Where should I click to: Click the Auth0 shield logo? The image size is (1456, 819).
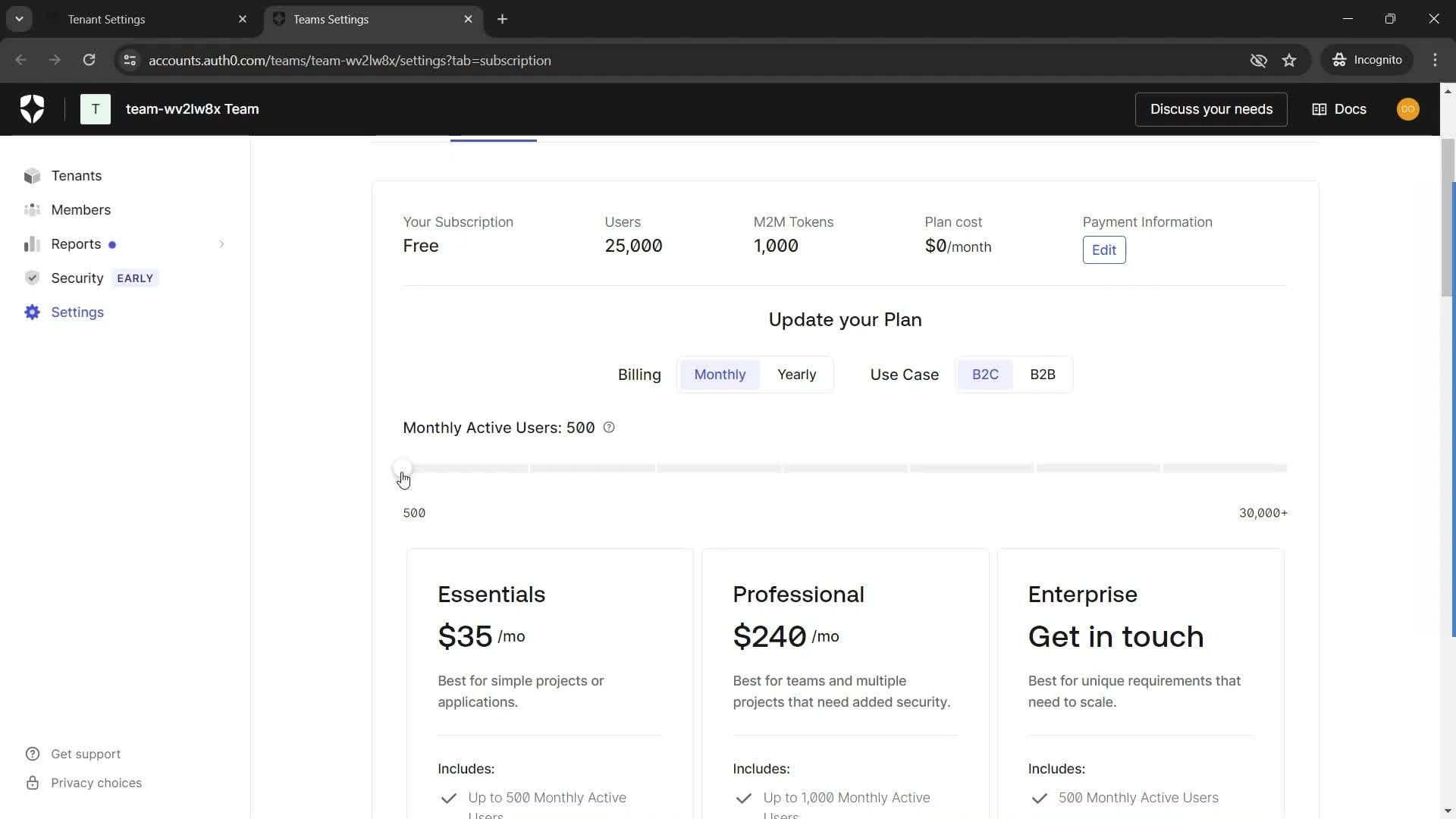pos(32,109)
